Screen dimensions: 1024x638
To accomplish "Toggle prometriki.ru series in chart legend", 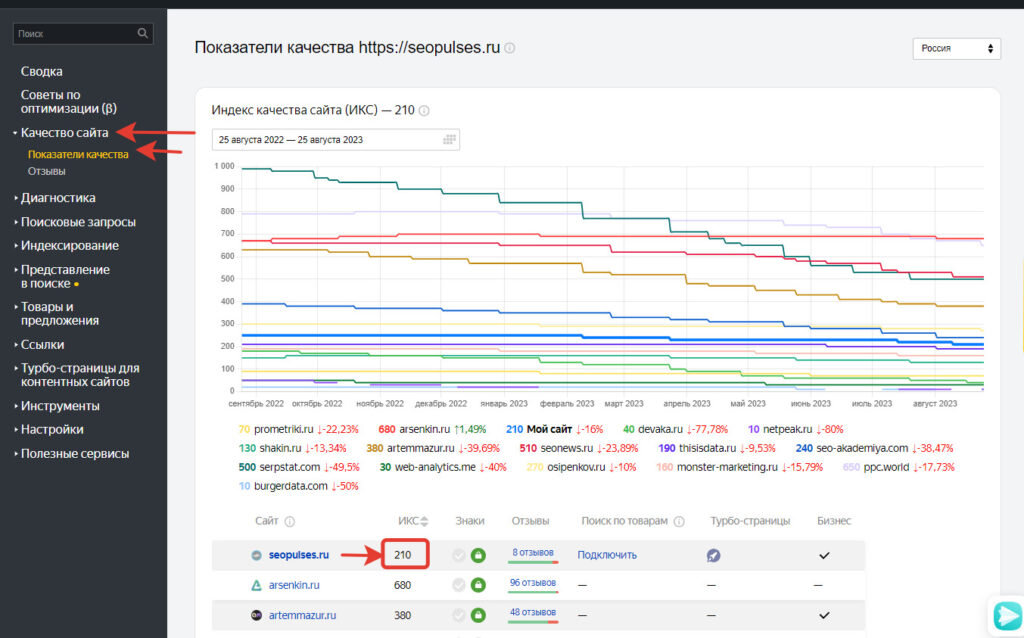I will (x=298, y=429).
